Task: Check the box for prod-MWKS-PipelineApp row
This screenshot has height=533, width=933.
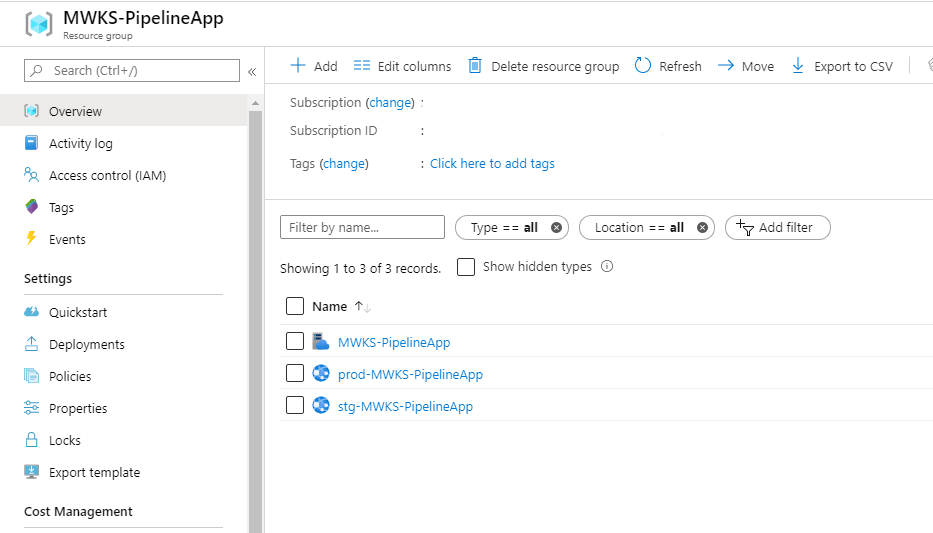Action: [x=295, y=374]
